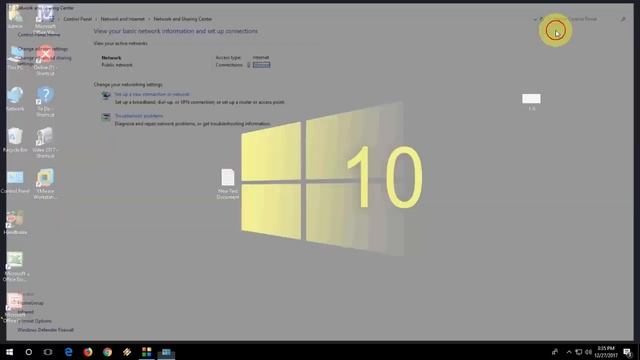Open the To Do shortcut with the question mark

point(45,102)
